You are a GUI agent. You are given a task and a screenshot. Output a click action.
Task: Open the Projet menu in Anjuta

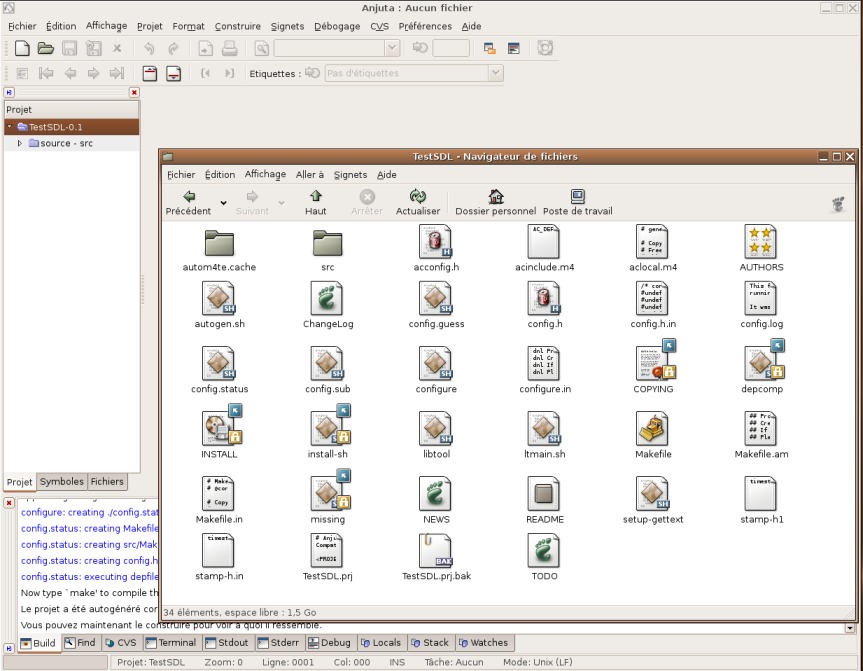(150, 26)
